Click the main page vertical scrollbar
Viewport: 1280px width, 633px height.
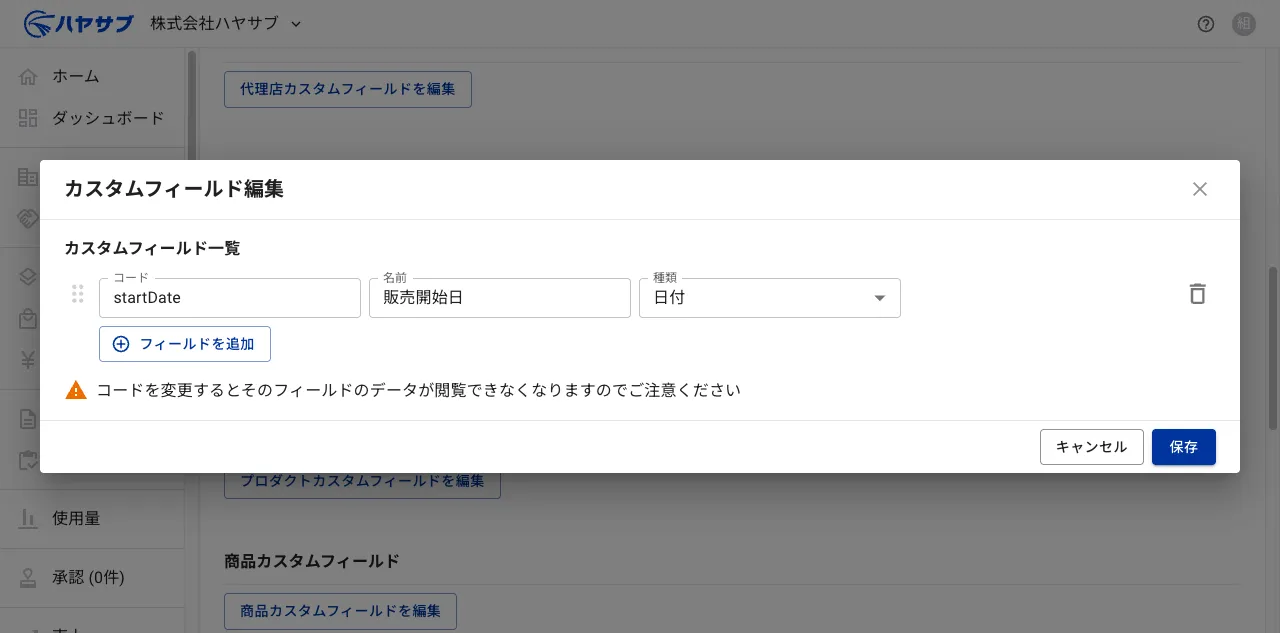[x=1273, y=348]
